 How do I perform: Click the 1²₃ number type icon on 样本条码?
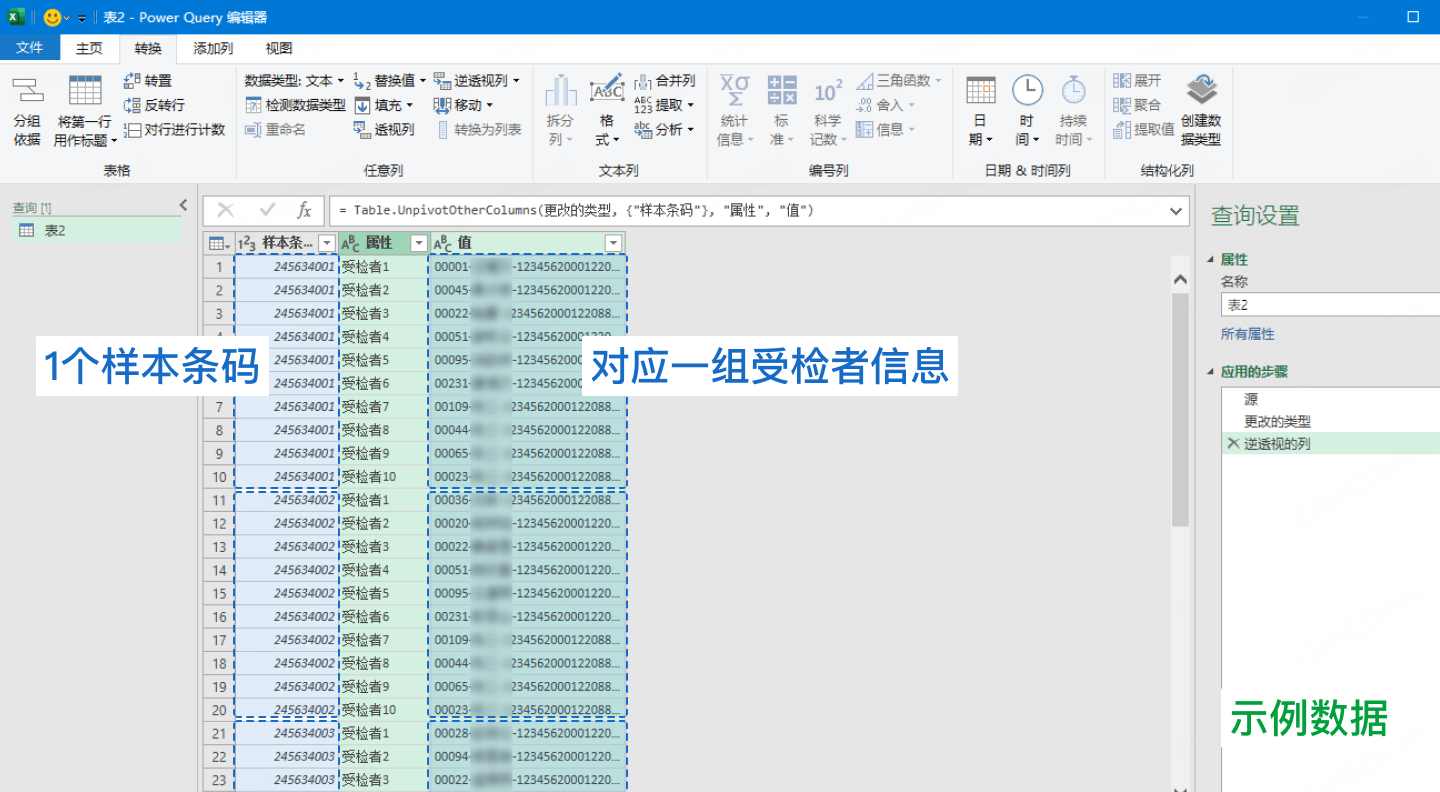coord(253,242)
